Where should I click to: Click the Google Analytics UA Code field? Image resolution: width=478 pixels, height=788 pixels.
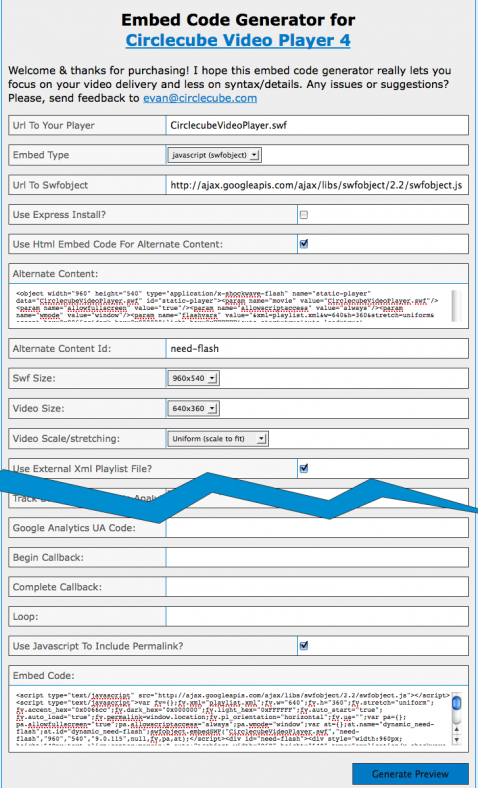pyautogui.click(x=317, y=528)
